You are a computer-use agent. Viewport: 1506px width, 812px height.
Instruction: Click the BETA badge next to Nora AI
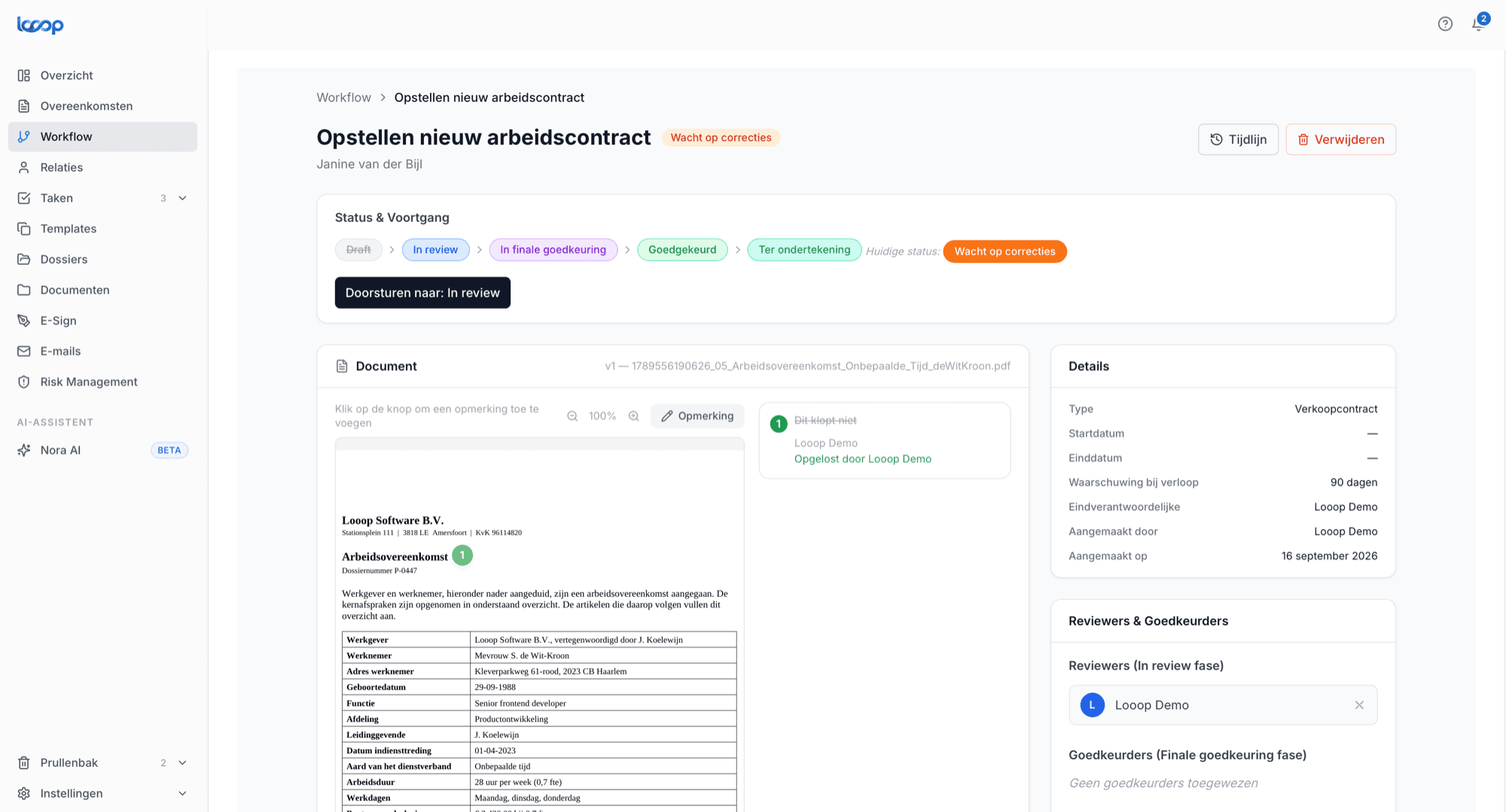pos(169,451)
